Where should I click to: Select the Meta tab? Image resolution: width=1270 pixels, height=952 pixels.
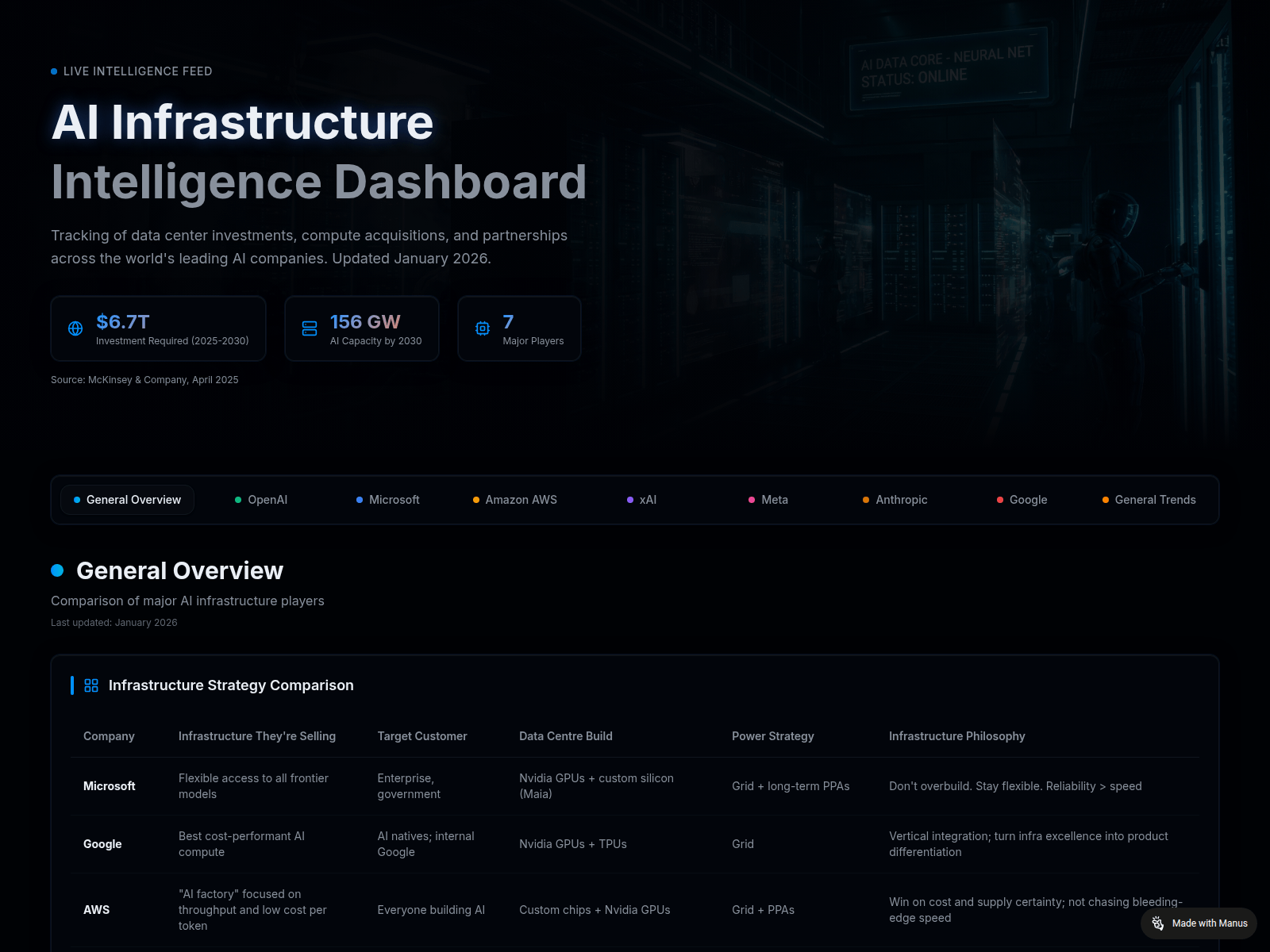click(x=768, y=500)
